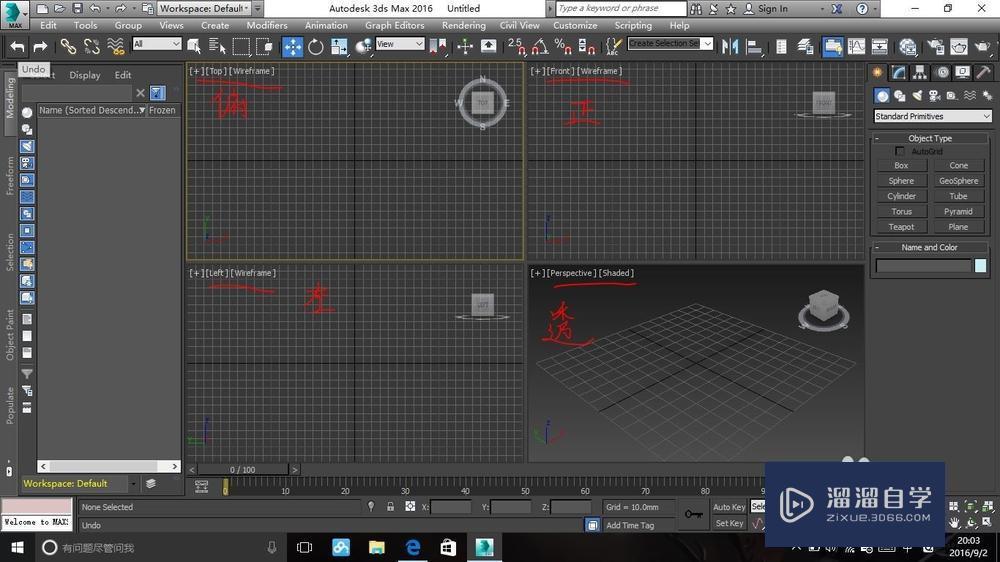Screen dimensions: 1000x562
Task: Open the Graph Editors menu
Action: [x=394, y=26]
